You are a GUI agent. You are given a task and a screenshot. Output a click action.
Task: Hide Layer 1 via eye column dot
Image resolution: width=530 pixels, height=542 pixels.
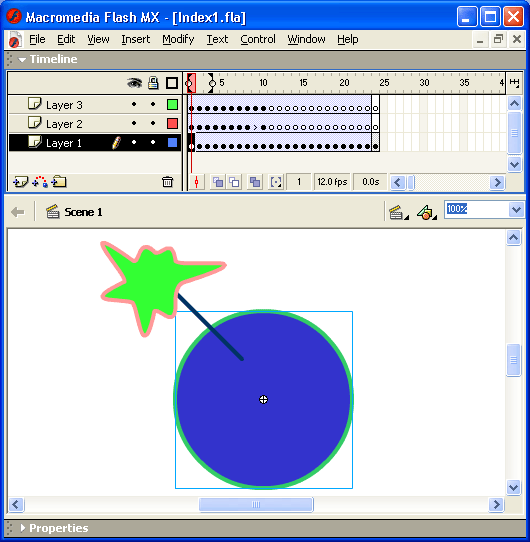(x=134, y=142)
